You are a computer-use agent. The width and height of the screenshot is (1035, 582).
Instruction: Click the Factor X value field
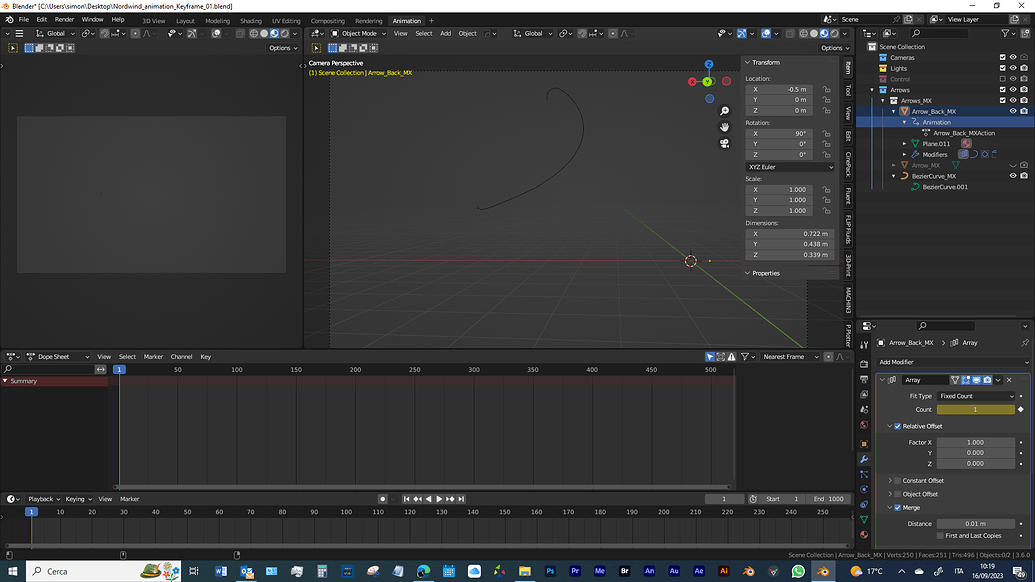(x=976, y=442)
